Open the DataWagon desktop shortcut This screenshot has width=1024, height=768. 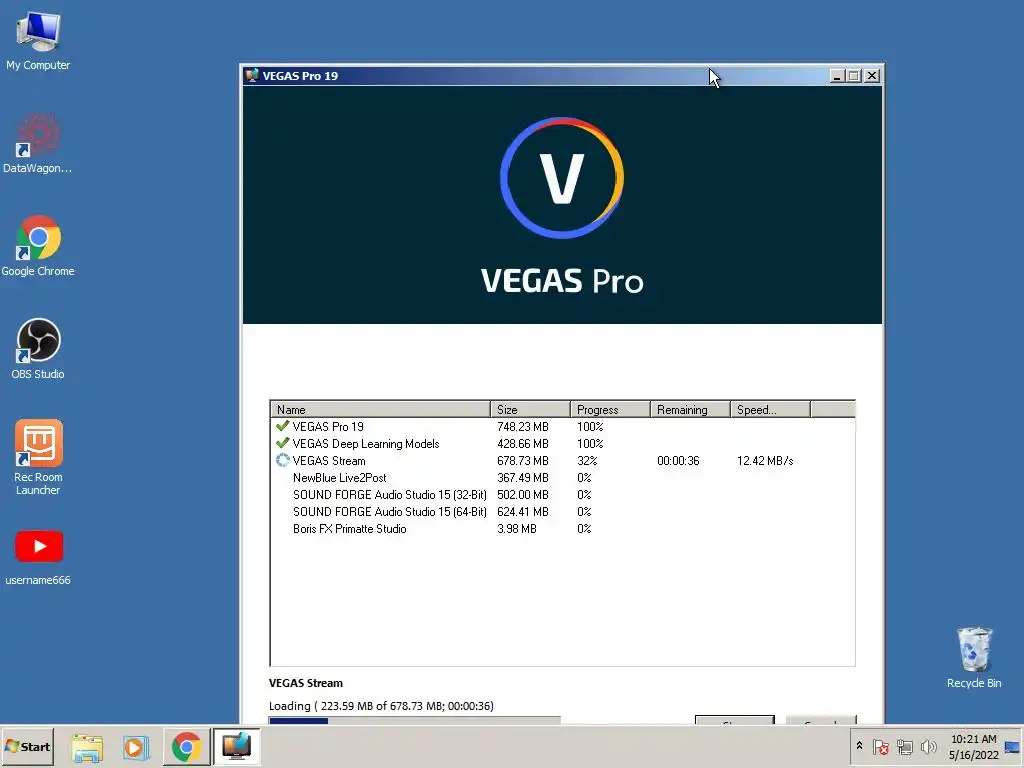click(x=38, y=144)
